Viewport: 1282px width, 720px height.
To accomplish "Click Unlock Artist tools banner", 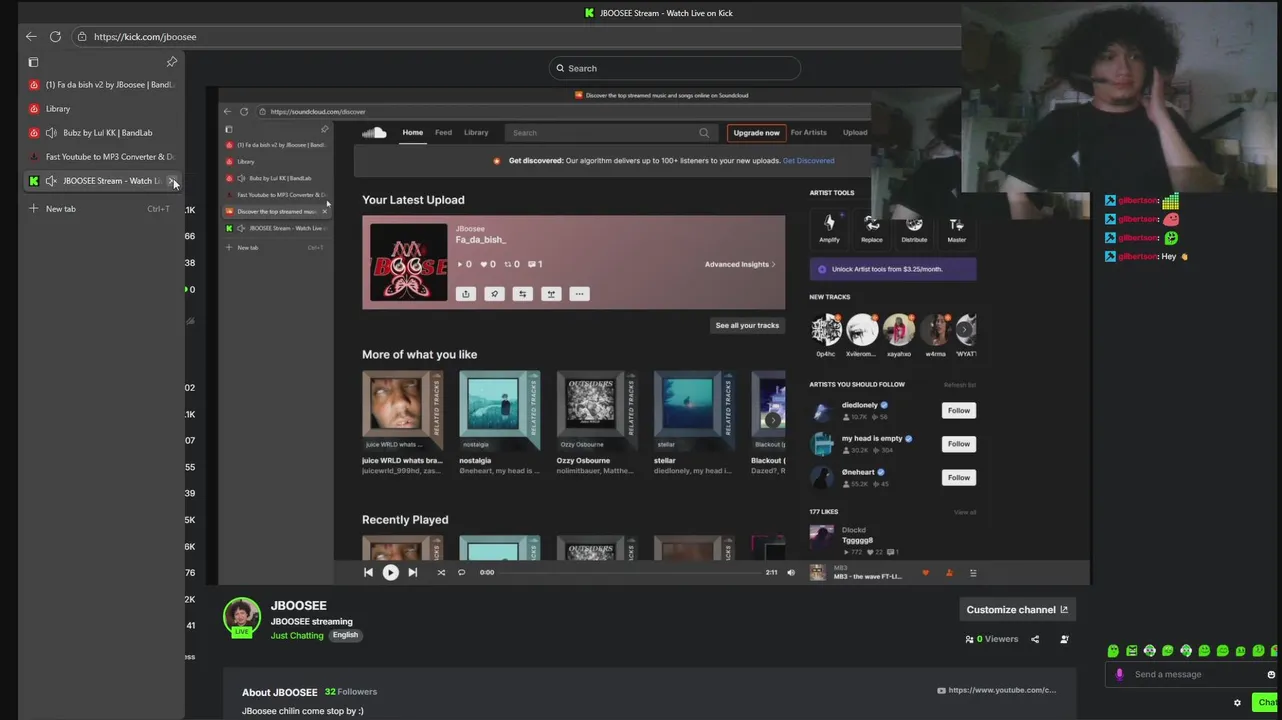I will tap(893, 269).
